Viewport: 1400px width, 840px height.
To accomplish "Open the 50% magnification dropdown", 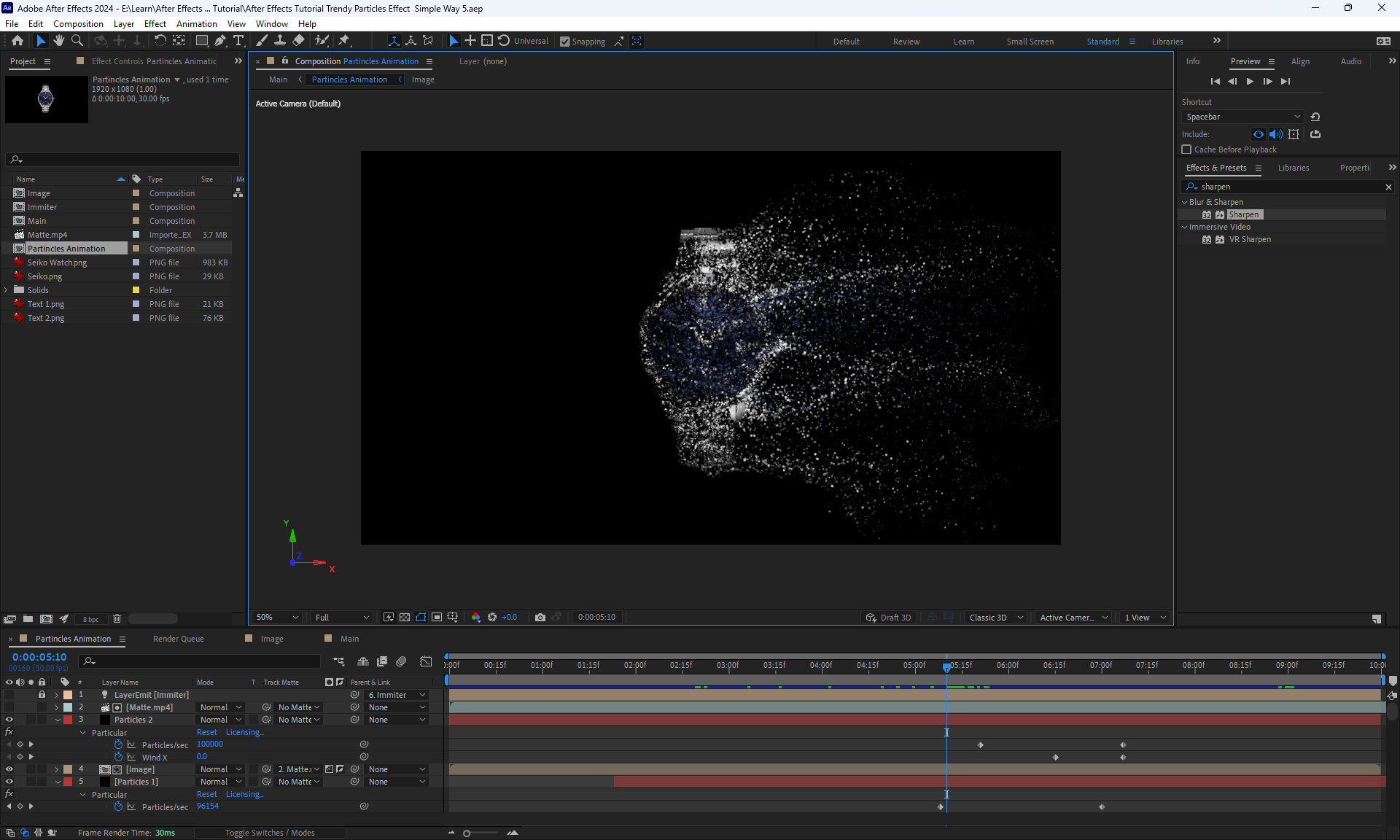I will click(277, 617).
